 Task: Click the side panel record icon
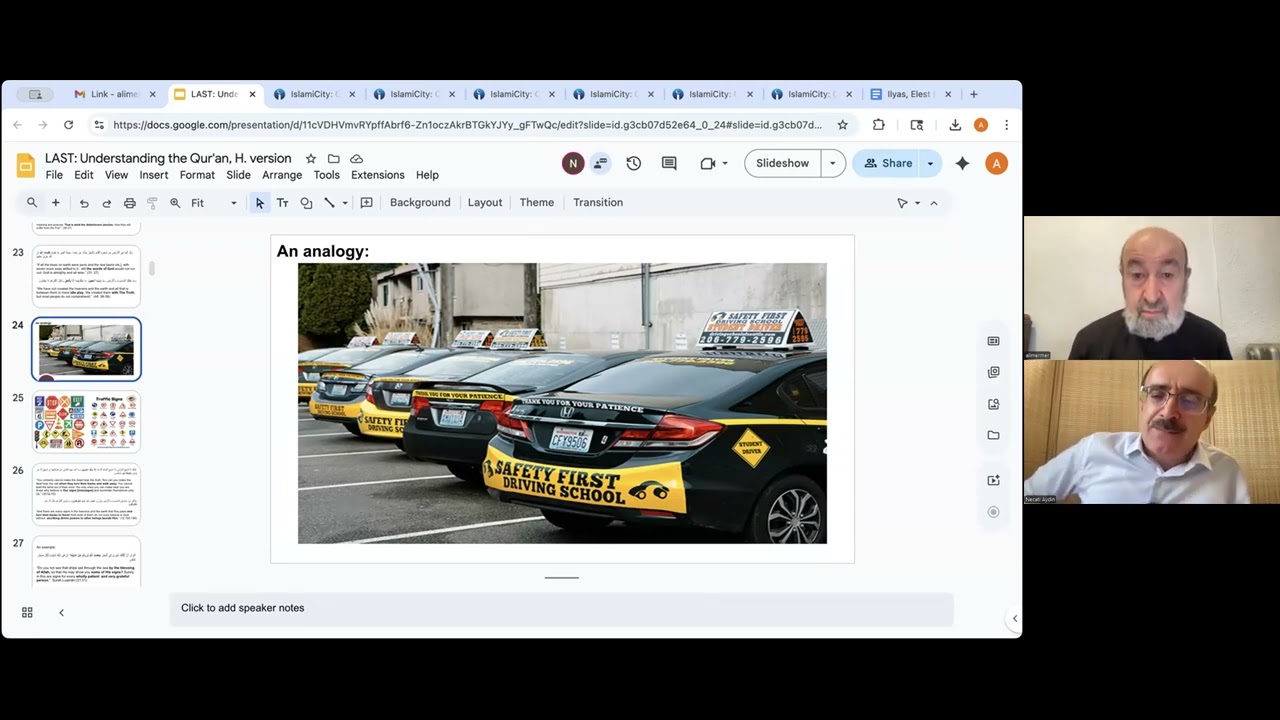993,512
